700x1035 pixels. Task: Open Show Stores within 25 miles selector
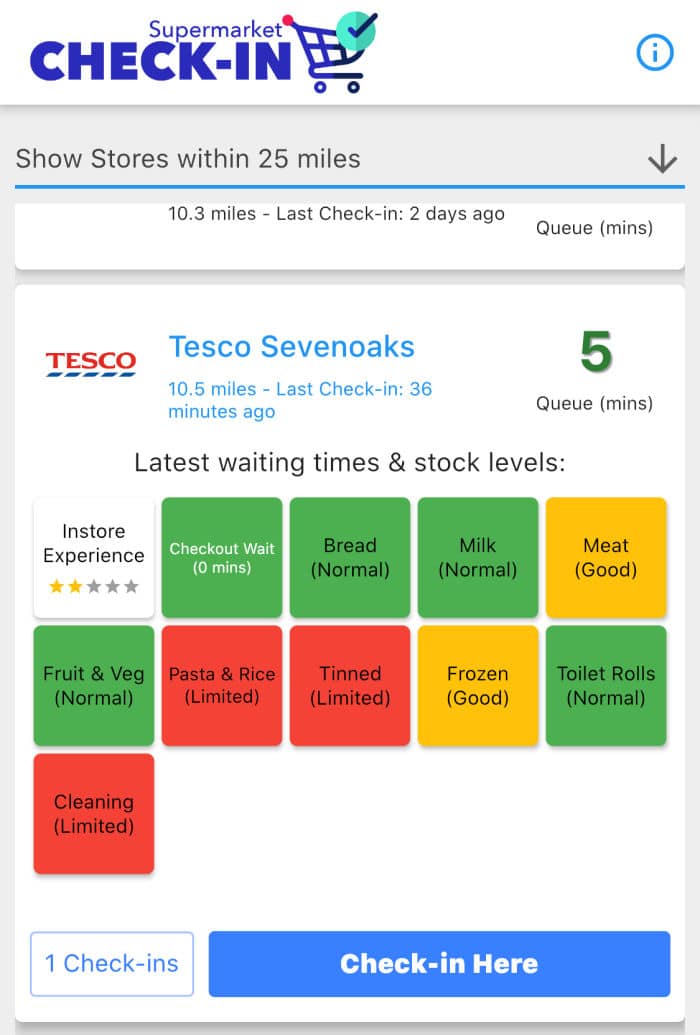[350, 159]
